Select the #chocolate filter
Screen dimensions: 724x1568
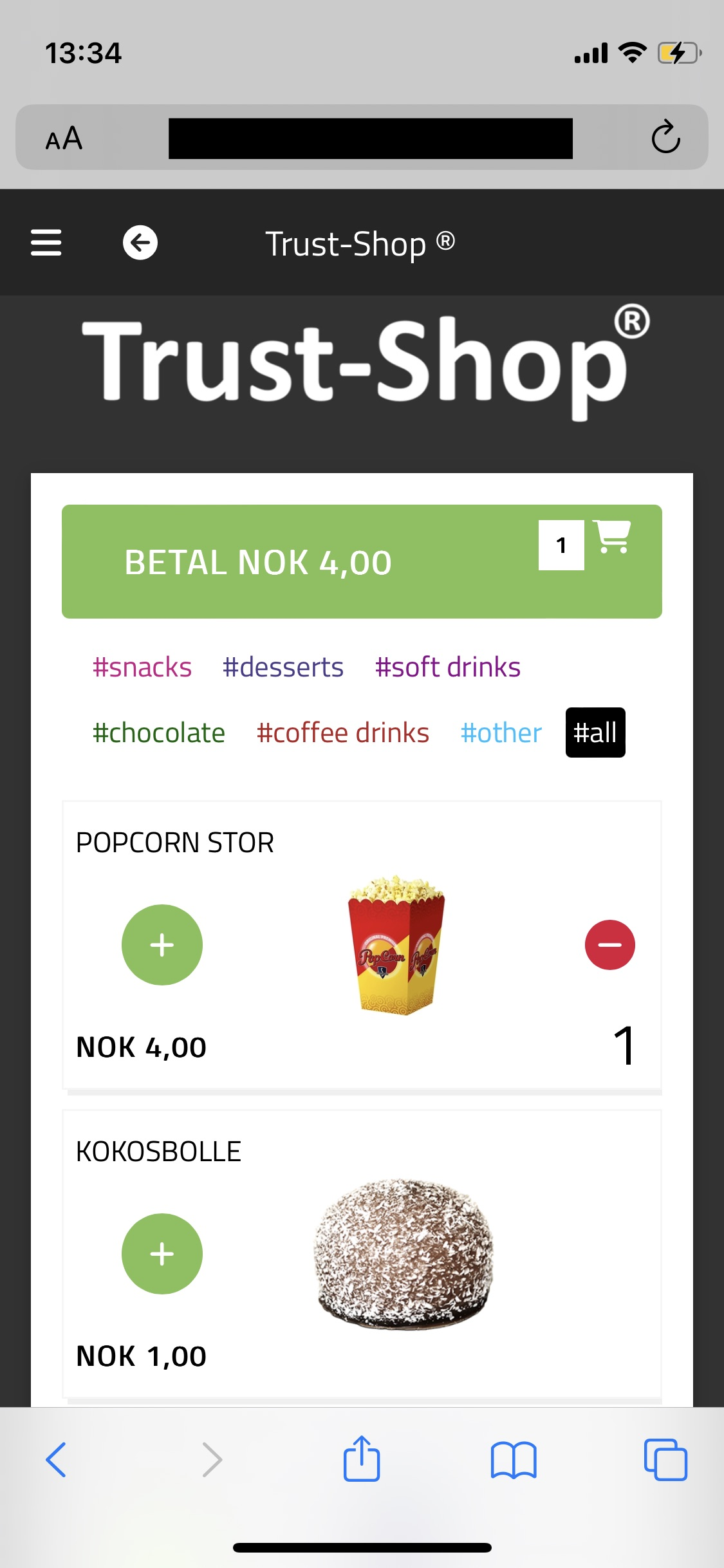click(x=159, y=733)
